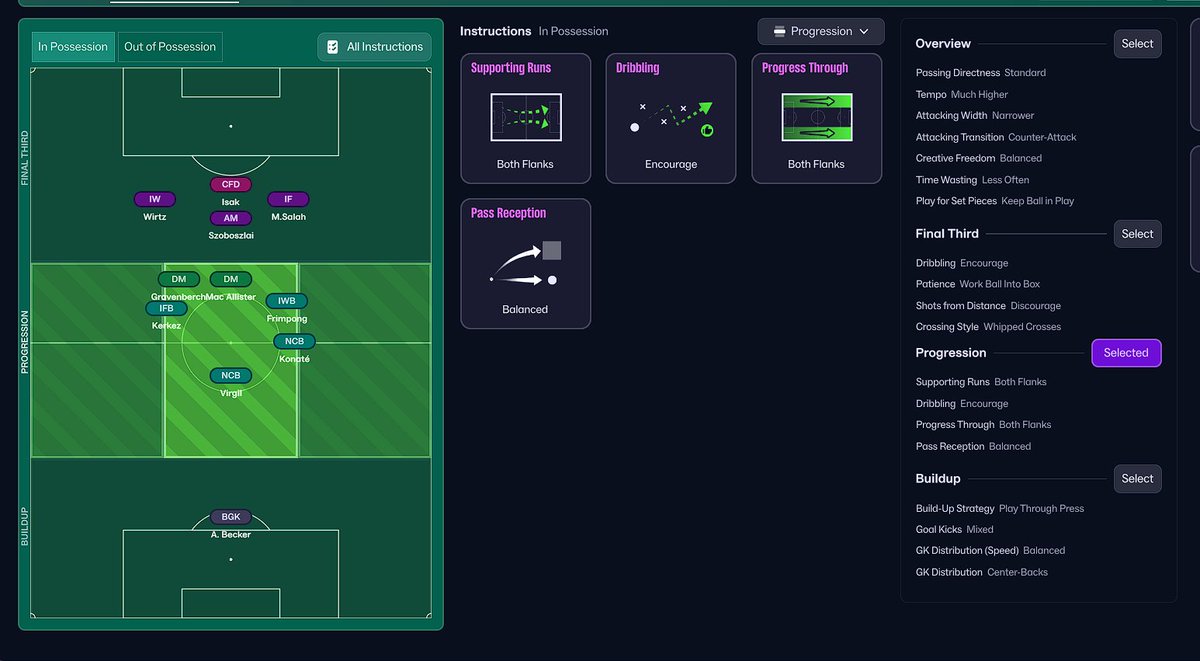
Task: Toggle the Dribbling Encourage instruction card
Action: point(670,118)
